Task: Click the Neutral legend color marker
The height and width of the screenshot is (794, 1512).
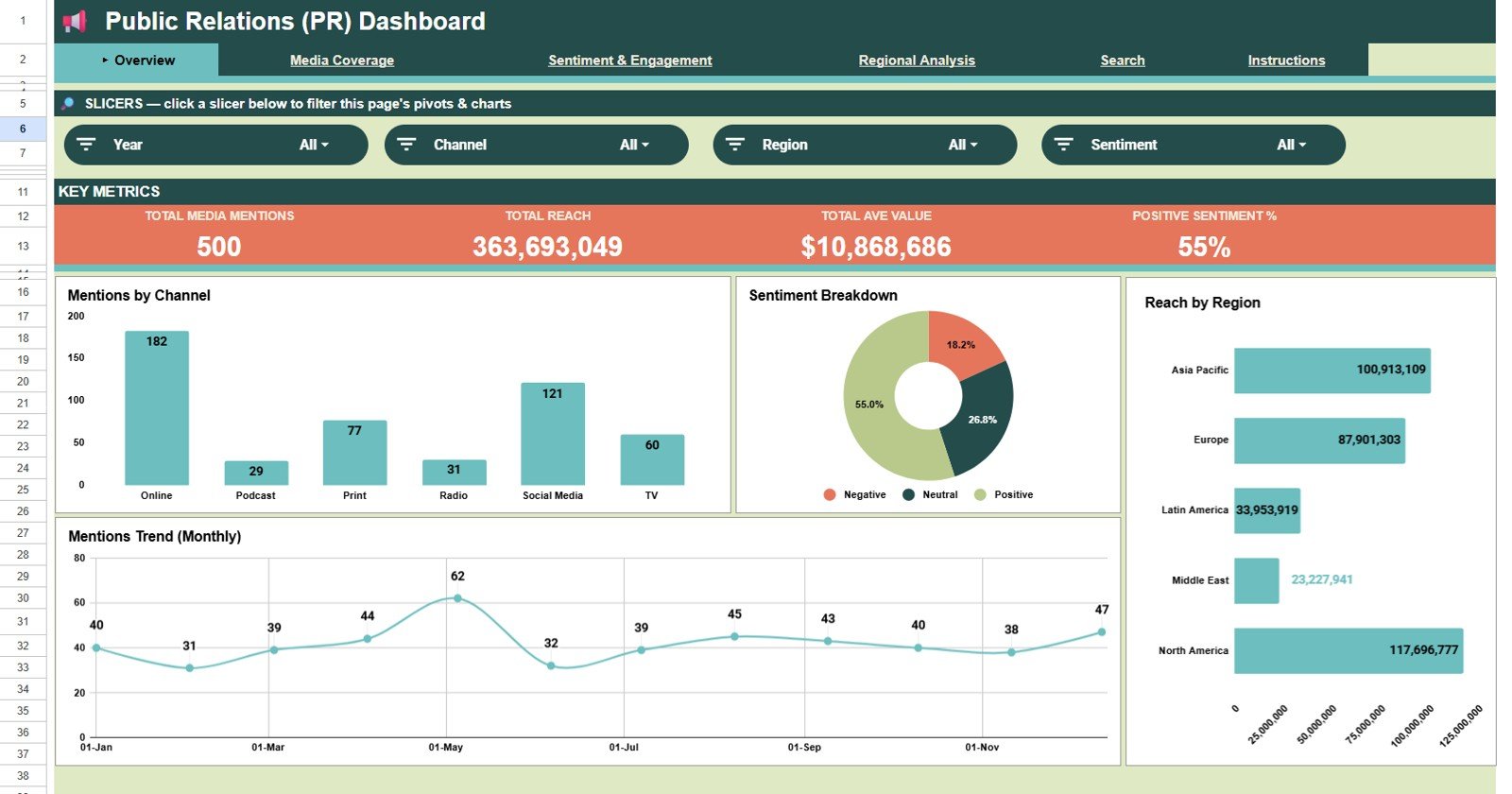Action: tap(908, 494)
